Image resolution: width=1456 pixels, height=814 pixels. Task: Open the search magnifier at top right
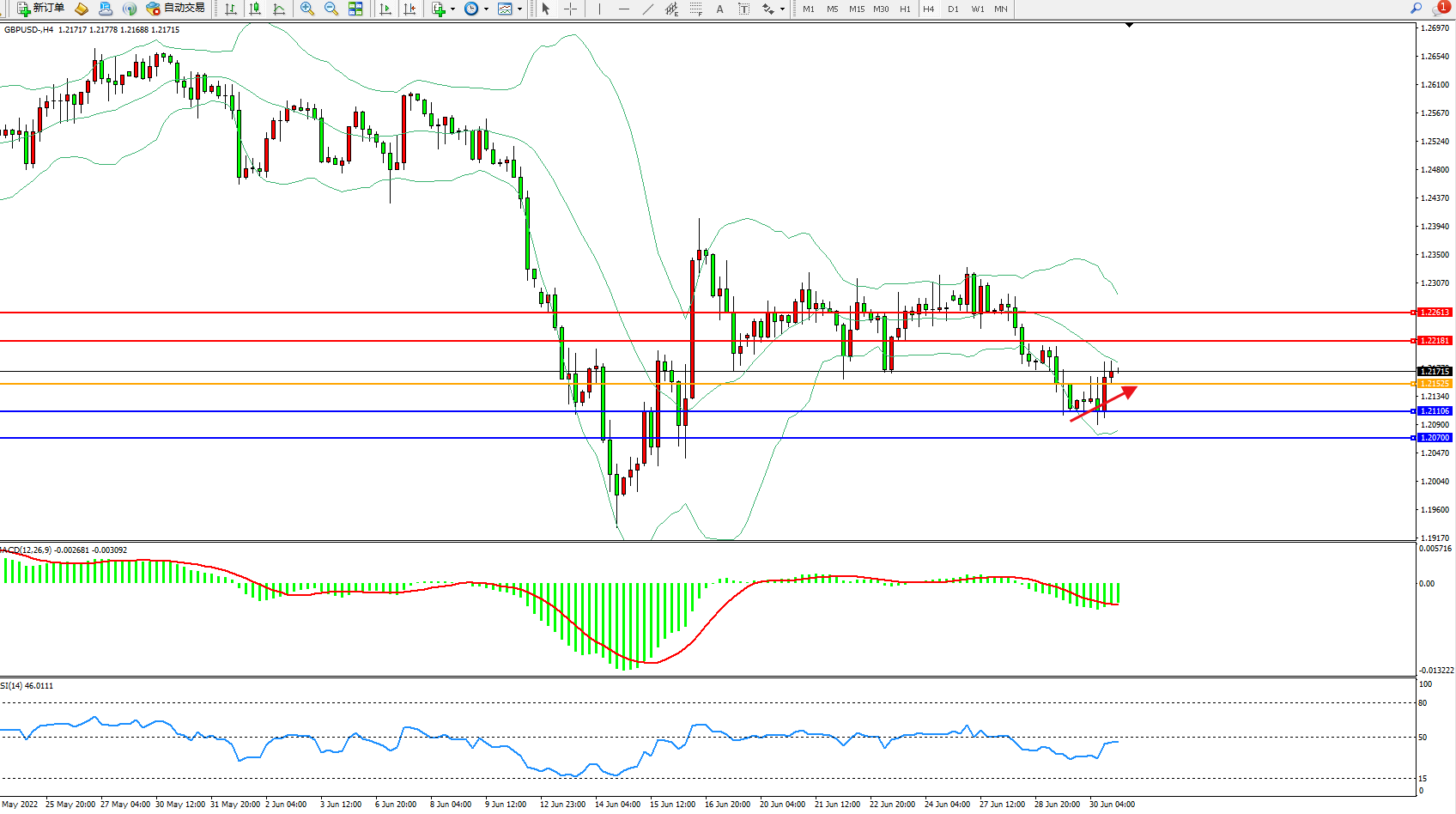coord(1416,9)
